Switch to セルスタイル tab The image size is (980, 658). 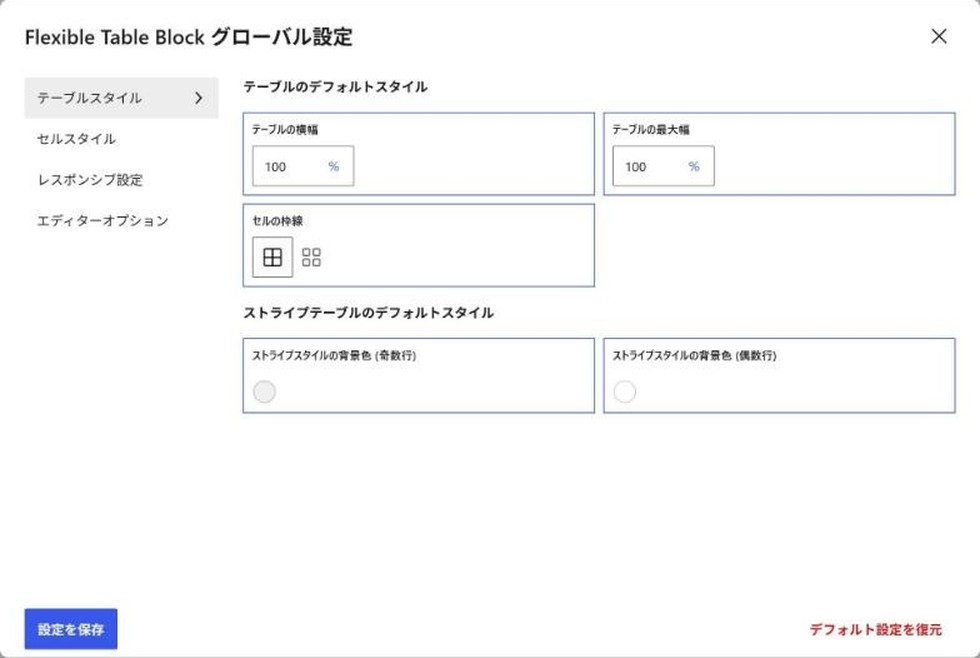point(76,139)
